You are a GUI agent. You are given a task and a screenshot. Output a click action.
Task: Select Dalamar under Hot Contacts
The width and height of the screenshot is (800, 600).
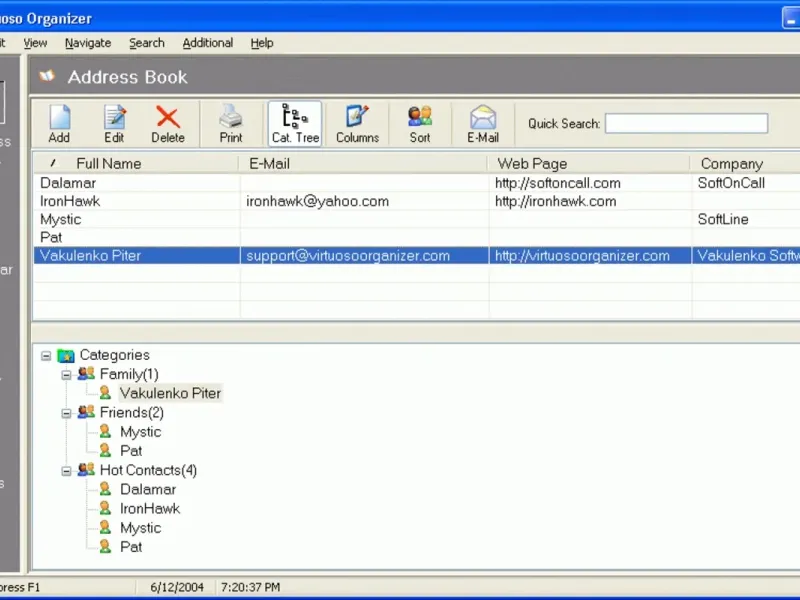148,489
